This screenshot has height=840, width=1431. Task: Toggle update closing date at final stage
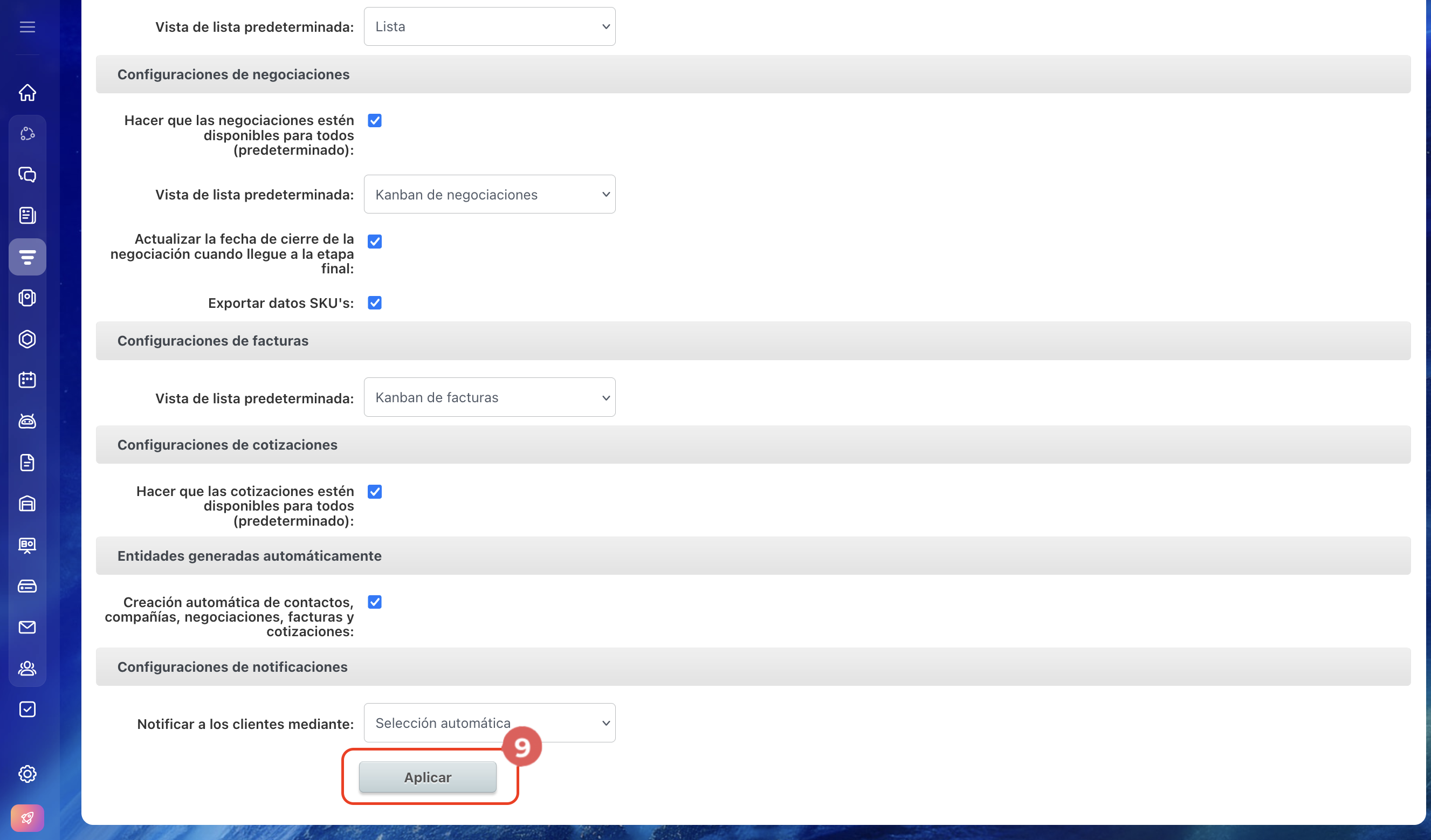tap(375, 242)
